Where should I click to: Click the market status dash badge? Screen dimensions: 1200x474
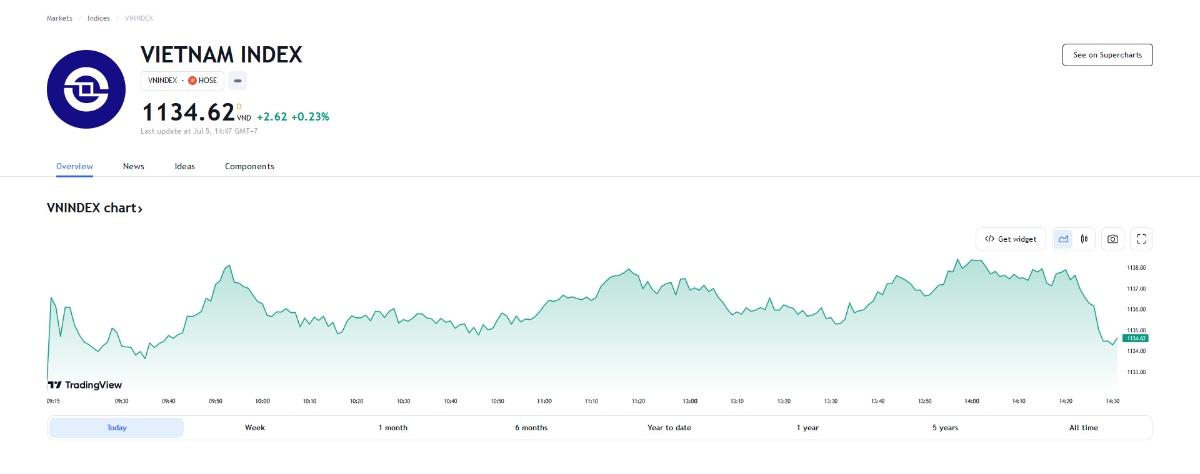[x=238, y=80]
